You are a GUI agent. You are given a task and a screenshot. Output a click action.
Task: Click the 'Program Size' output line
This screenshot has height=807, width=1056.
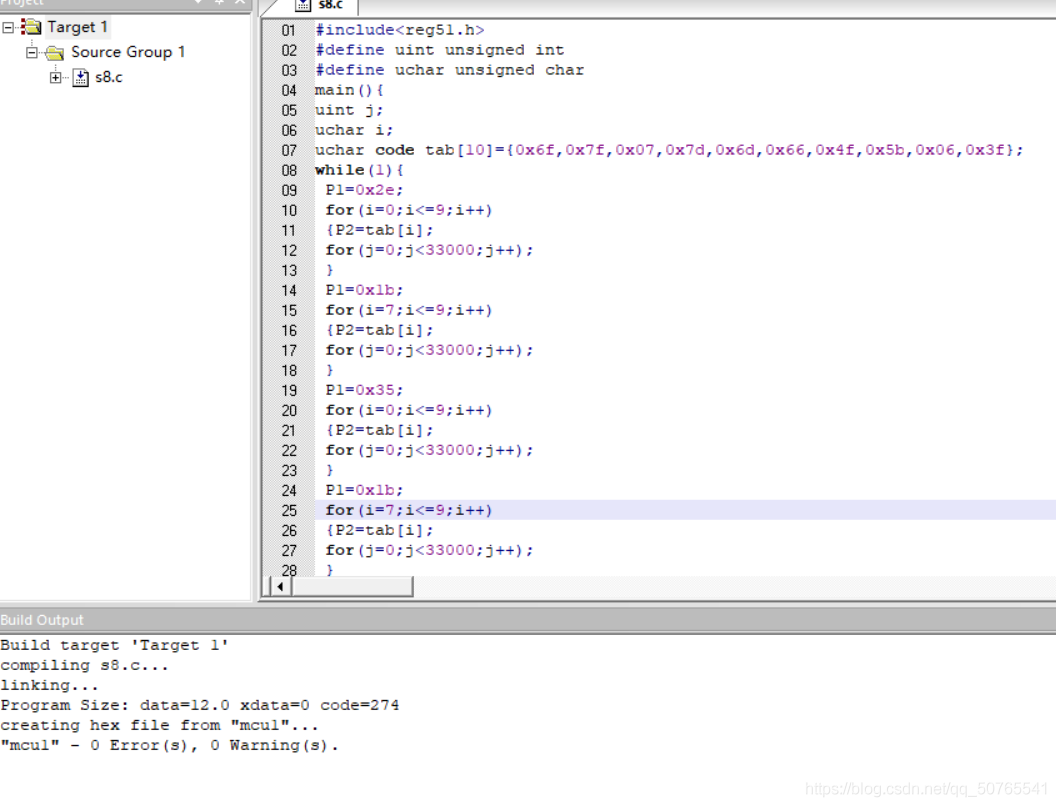pos(199,705)
